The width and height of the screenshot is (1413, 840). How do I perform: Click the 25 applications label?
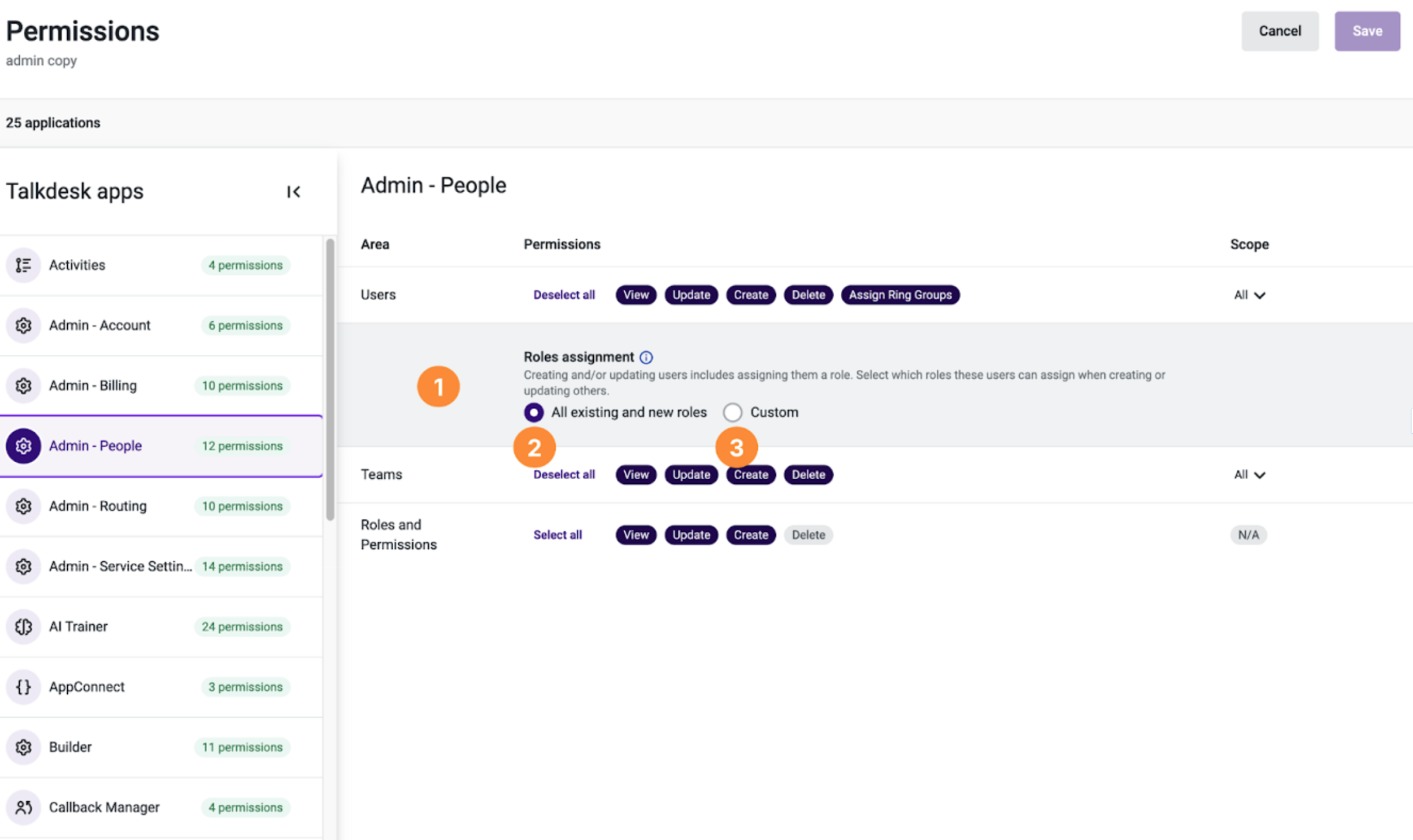[x=53, y=123]
